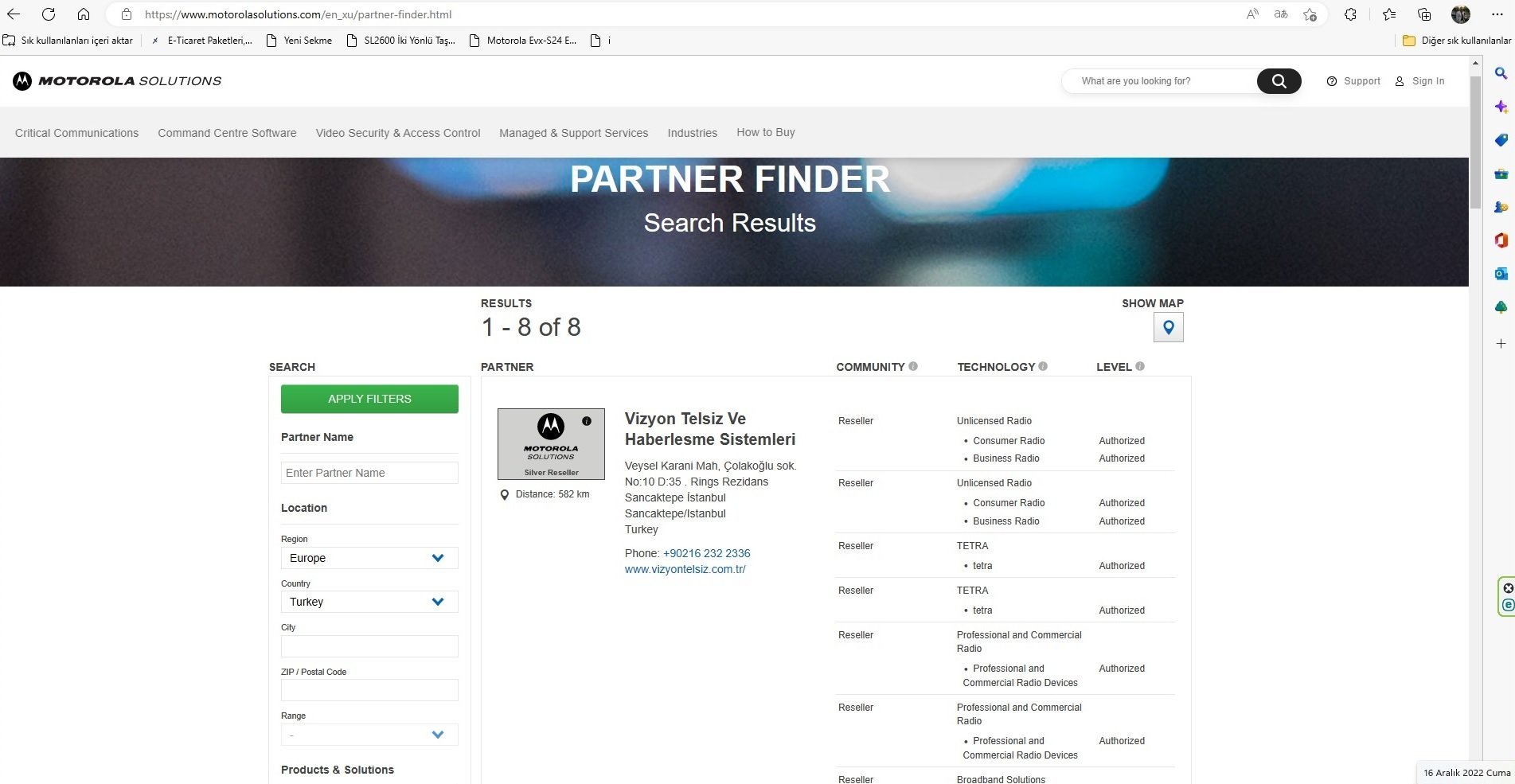
Task: Open Critical Communications menu
Action: pyautogui.click(x=76, y=133)
